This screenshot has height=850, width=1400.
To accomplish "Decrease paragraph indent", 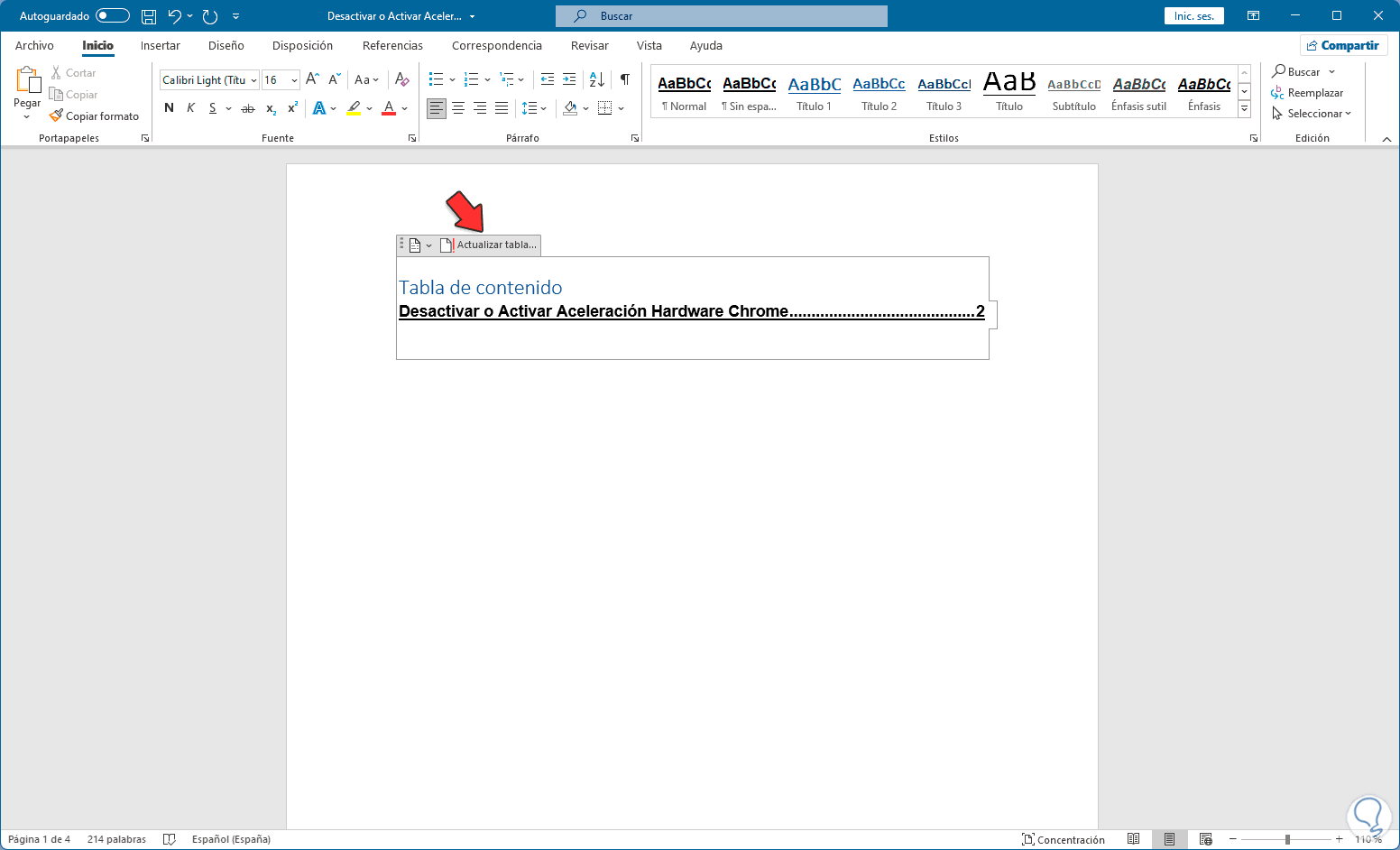I will point(548,79).
